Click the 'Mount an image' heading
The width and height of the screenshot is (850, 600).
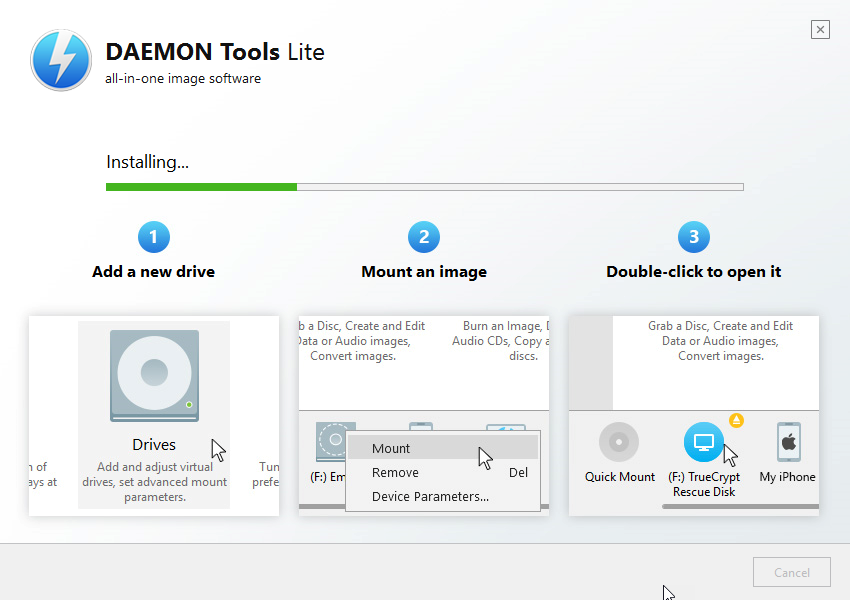pos(424,272)
